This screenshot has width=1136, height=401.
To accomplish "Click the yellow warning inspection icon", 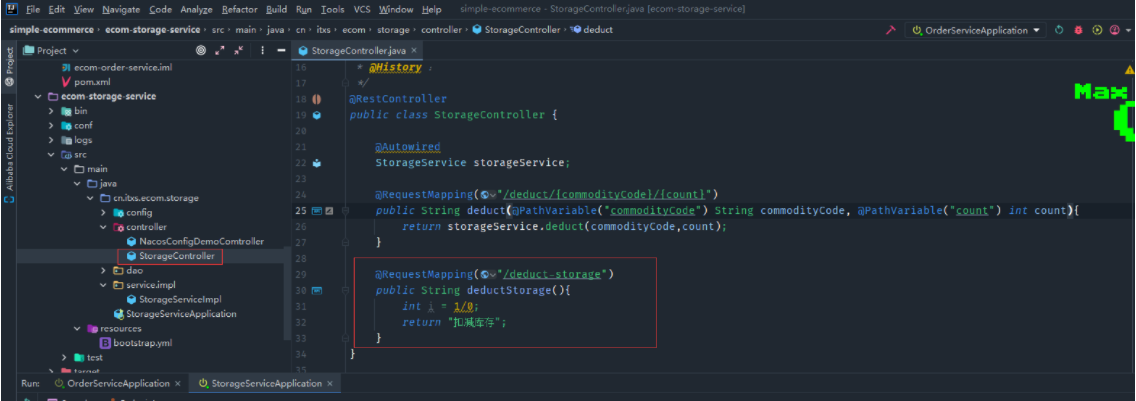I will [1129, 69].
